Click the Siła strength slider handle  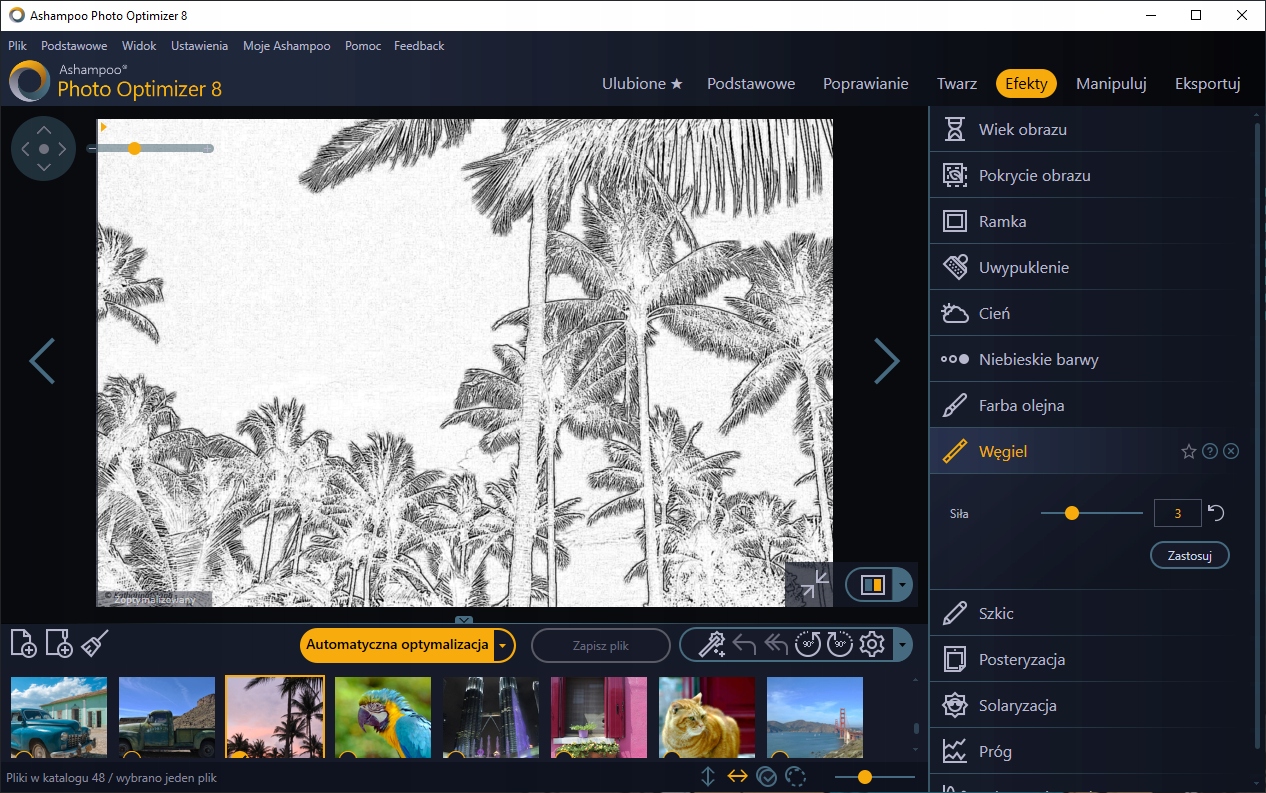point(1072,513)
